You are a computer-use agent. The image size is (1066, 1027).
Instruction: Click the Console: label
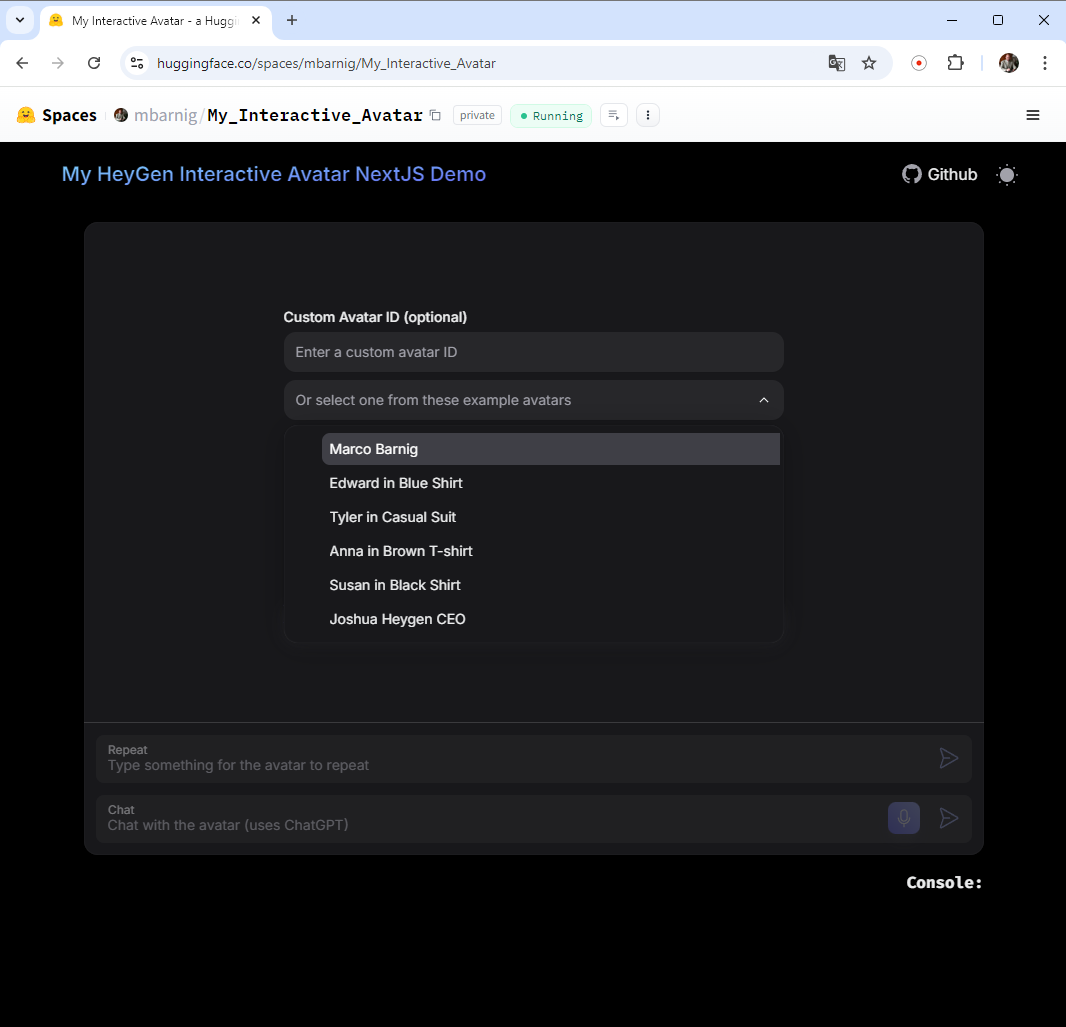coord(944,883)
